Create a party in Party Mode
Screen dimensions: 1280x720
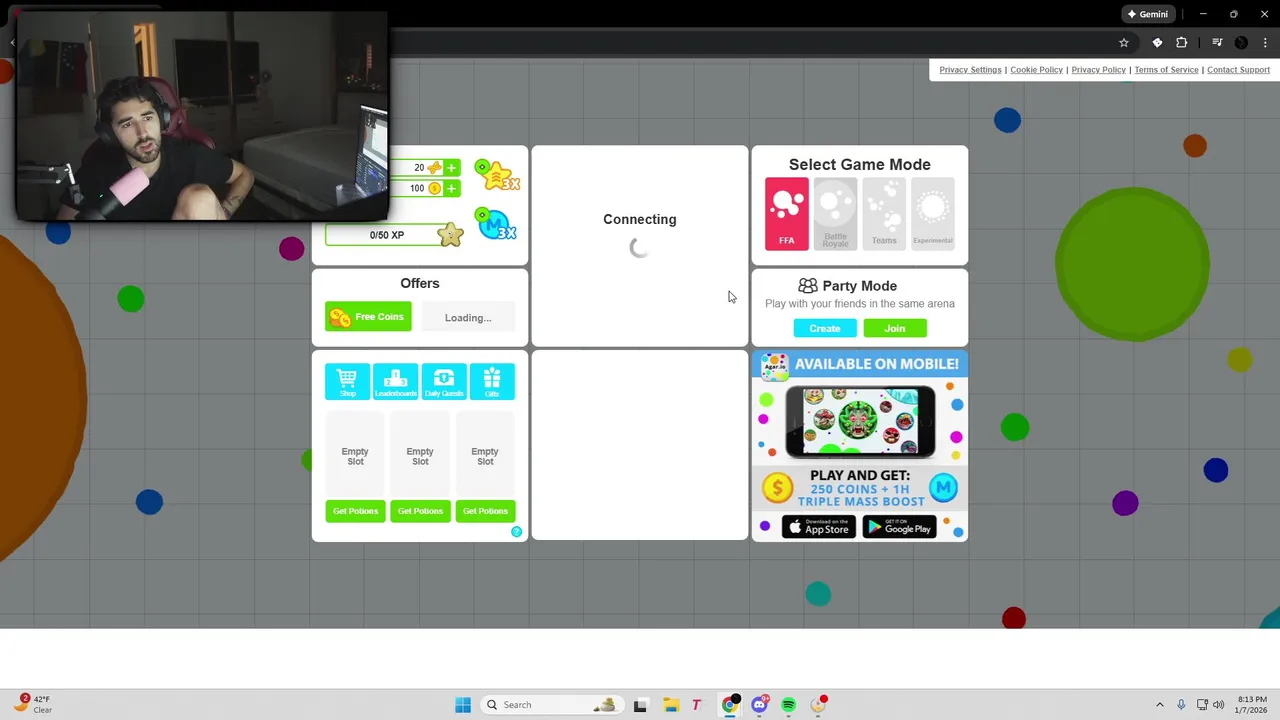click(x=825, y=328)
